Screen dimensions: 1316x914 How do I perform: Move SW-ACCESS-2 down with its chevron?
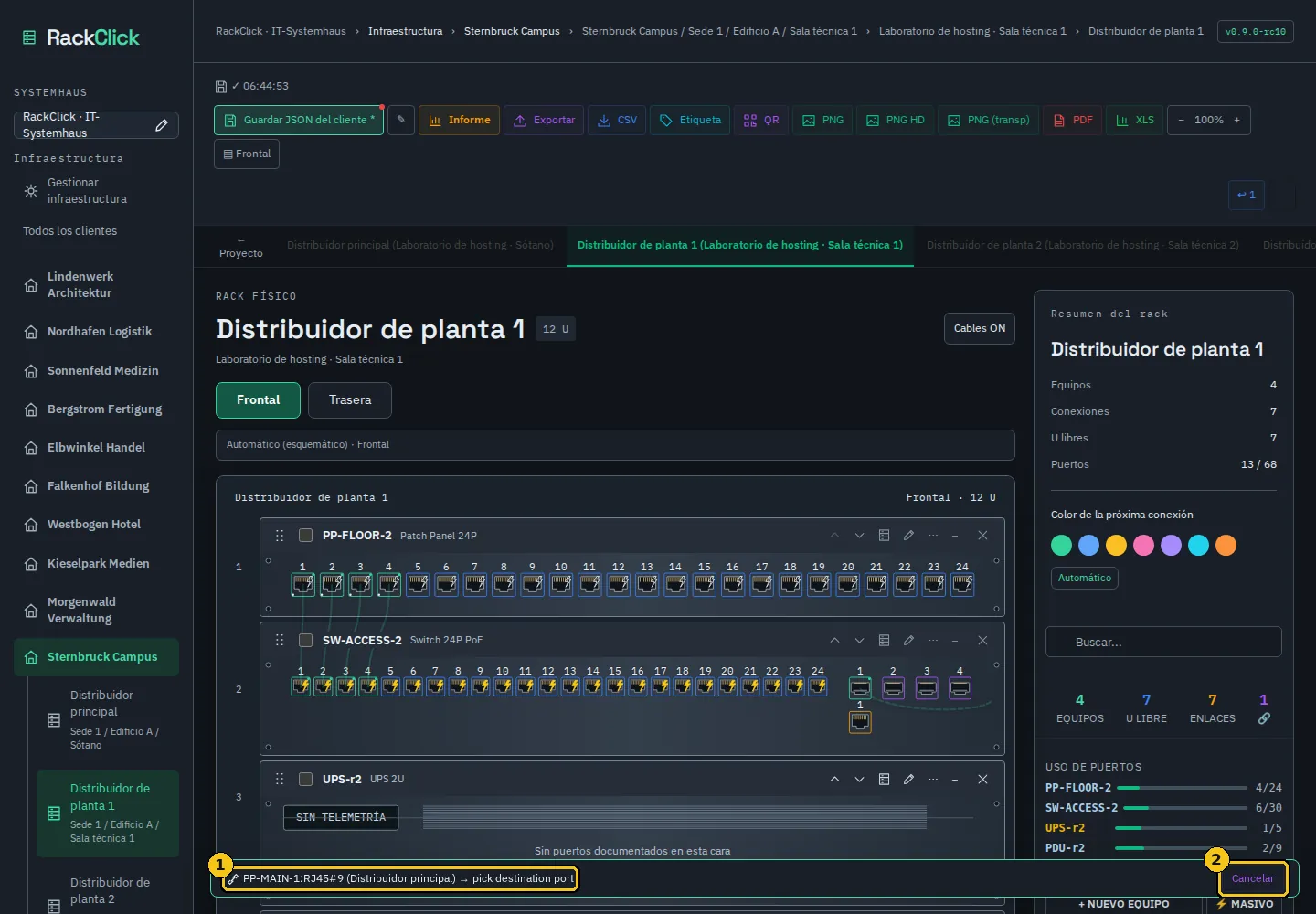(x=859, y=641)
